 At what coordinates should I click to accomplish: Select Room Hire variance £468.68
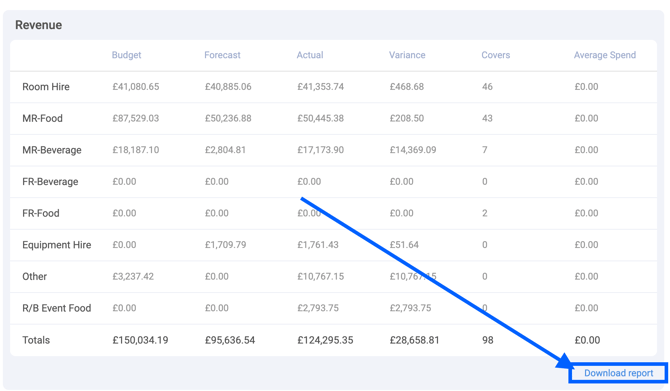[x=406, y=87]
